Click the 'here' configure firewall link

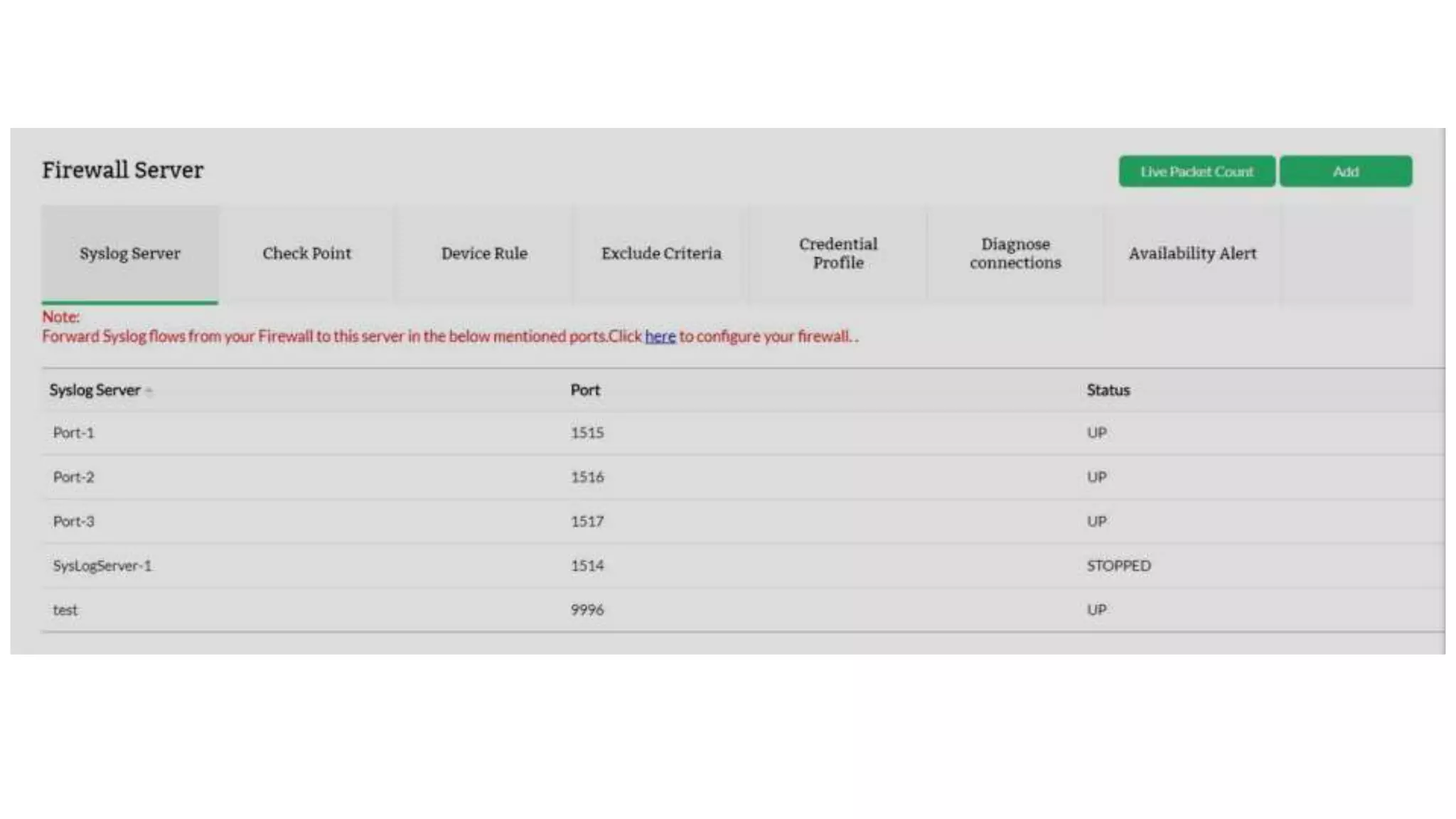(x=660, y=336)
